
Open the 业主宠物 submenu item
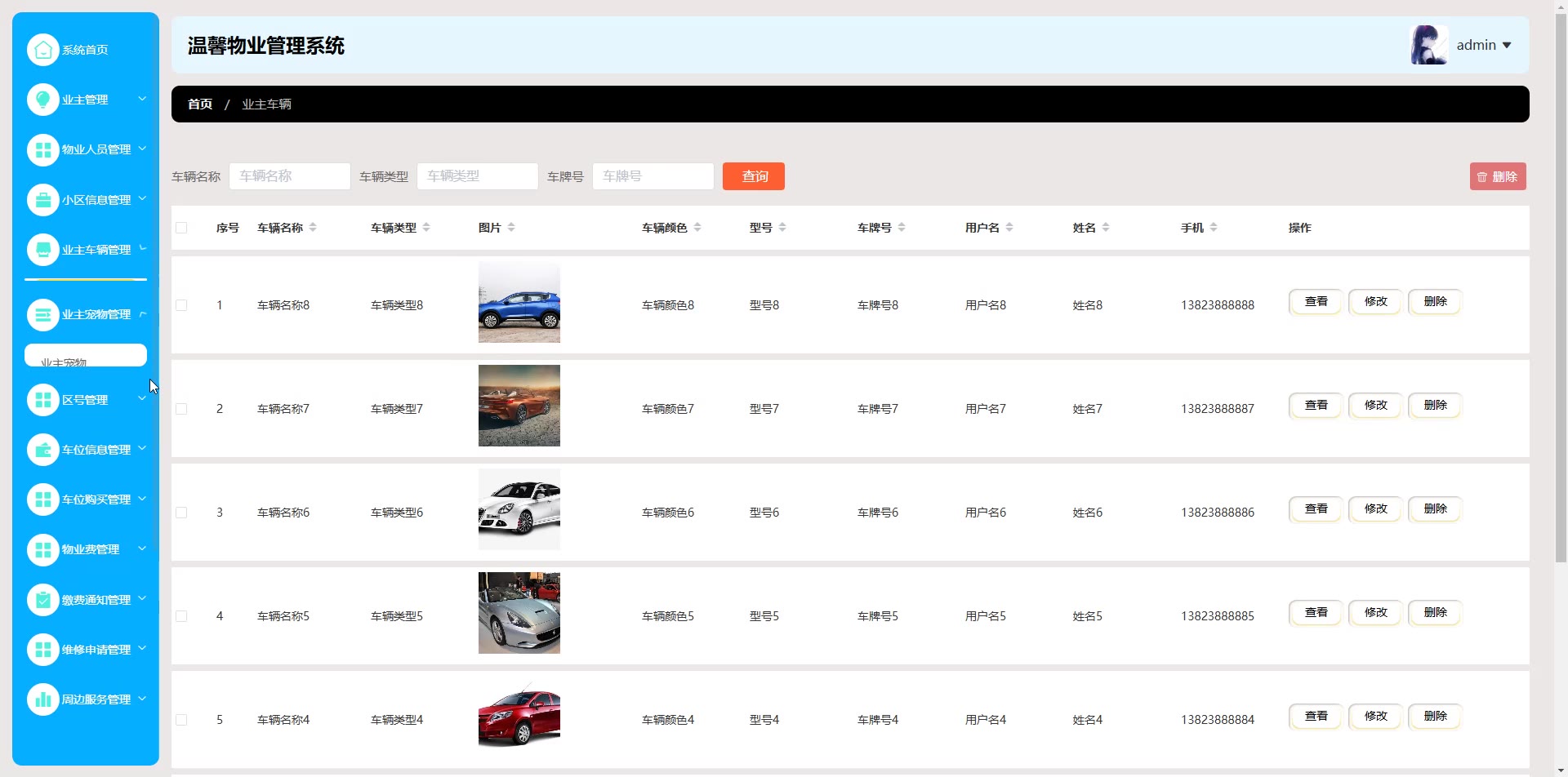point(85,357)
